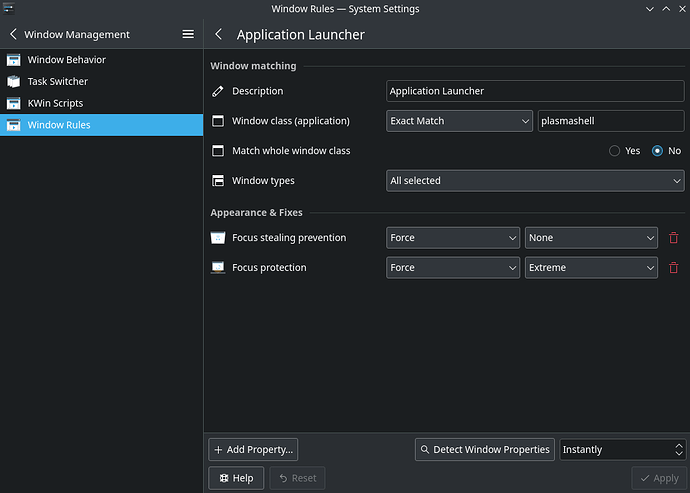
Task: Click the Focus stealing prevention icon
Action: pos(218,238)
